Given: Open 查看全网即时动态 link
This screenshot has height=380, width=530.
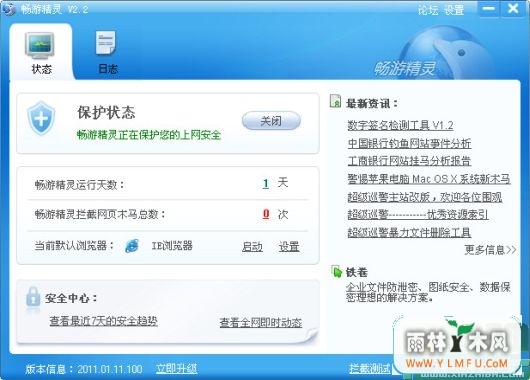Looking at the screenshot, I should pyautogui.click(x=261, y=323).
